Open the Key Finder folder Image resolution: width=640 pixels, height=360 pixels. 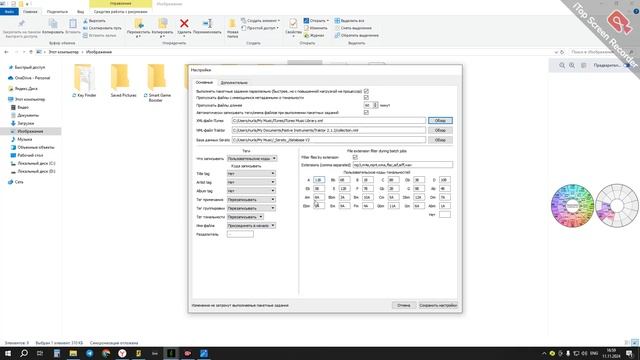[x=84, y=81]
